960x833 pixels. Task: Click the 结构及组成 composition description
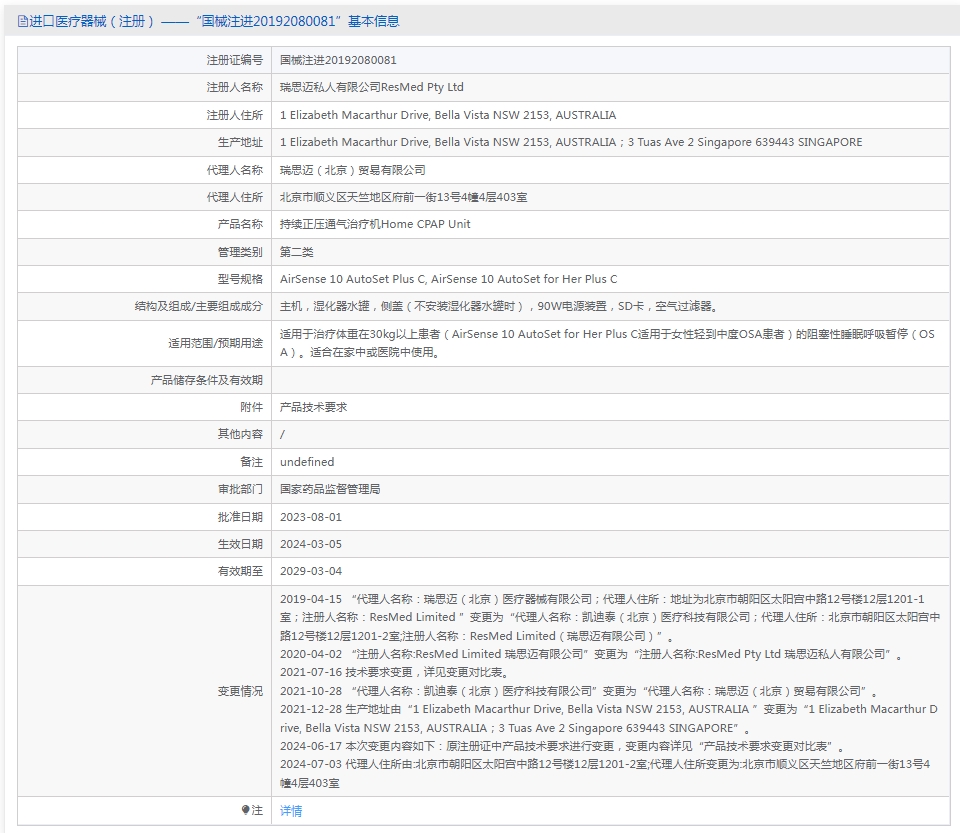click(498, 306)
